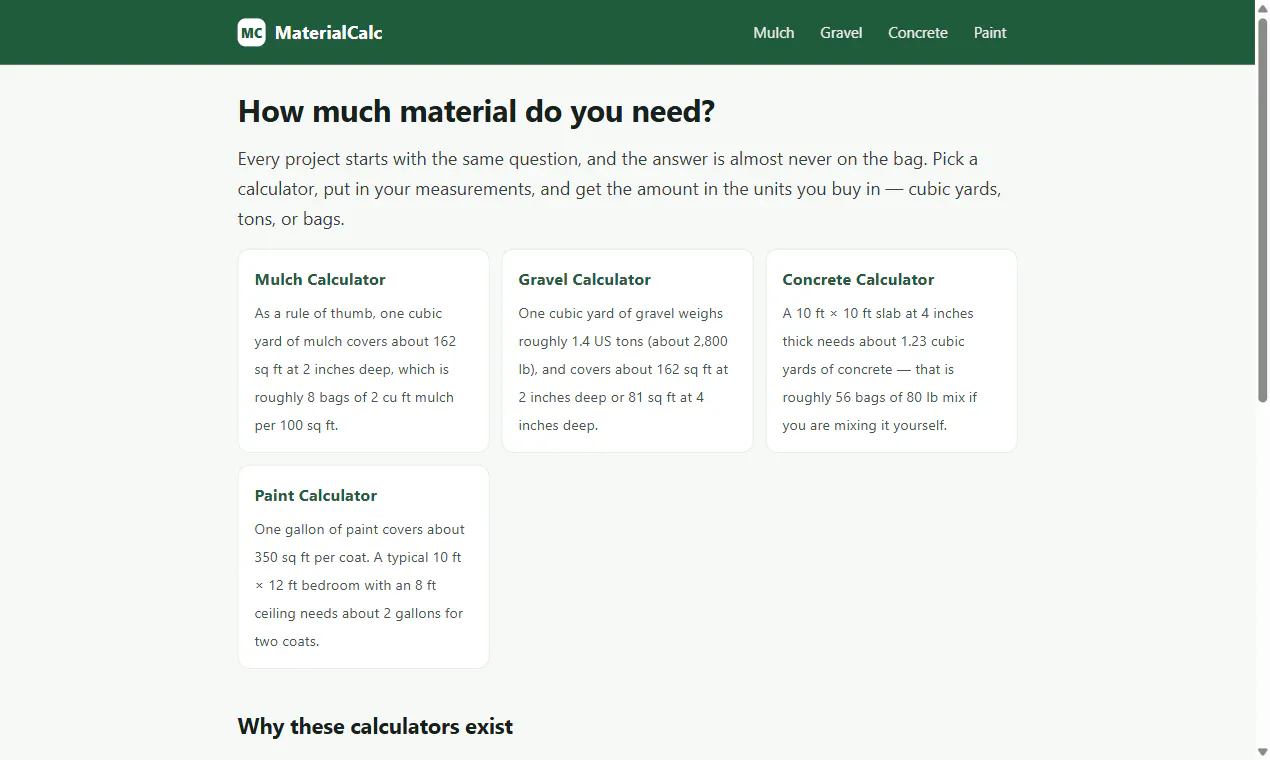Click the paint coverage description text

pyautogui.click(x=360, y=585)
